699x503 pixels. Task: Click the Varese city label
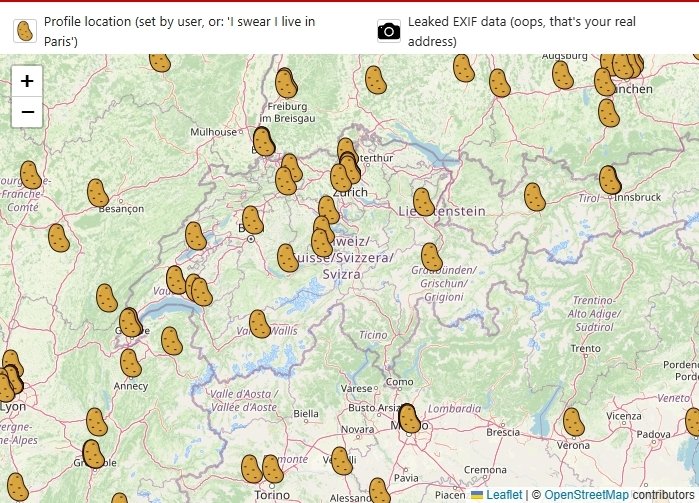click(x=356, y=388)
